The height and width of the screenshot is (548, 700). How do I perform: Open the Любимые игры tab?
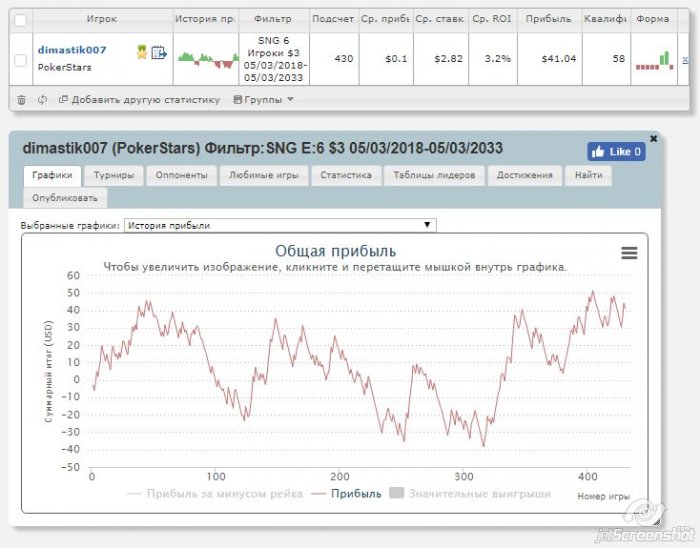click(263, 175)
